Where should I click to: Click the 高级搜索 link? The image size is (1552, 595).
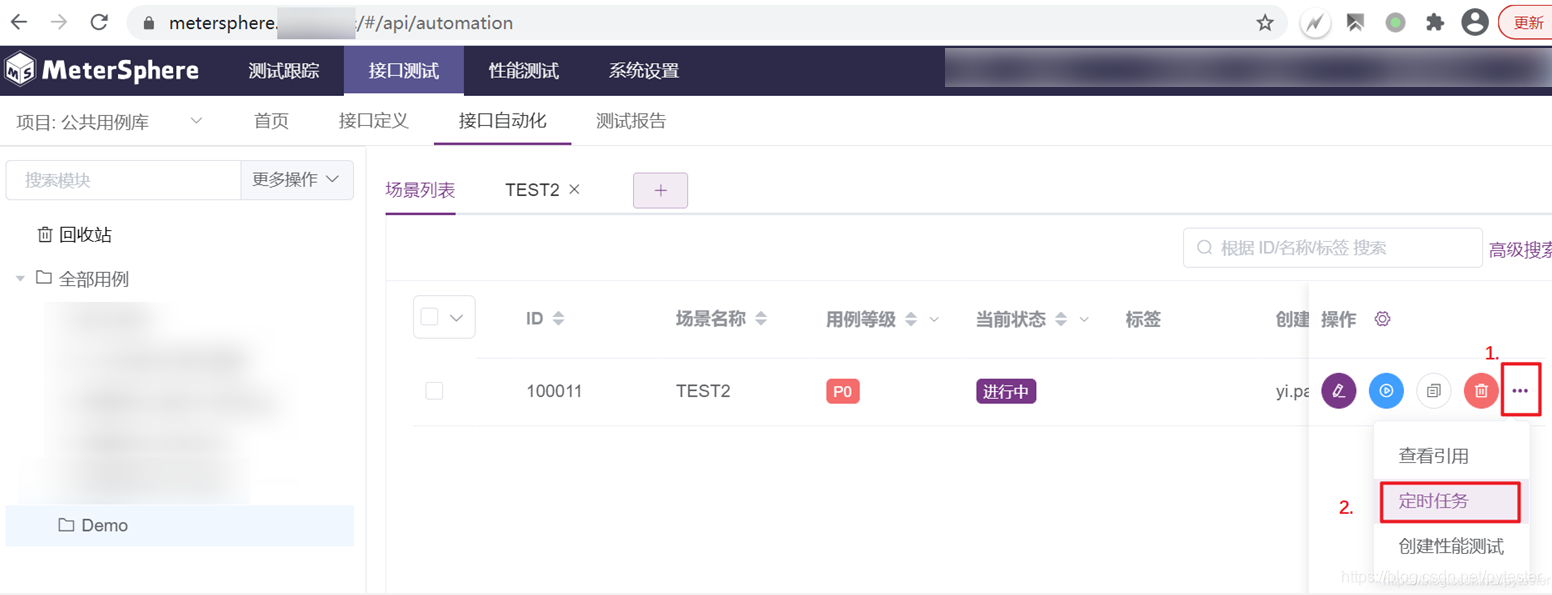click(x=1520, y=250)
